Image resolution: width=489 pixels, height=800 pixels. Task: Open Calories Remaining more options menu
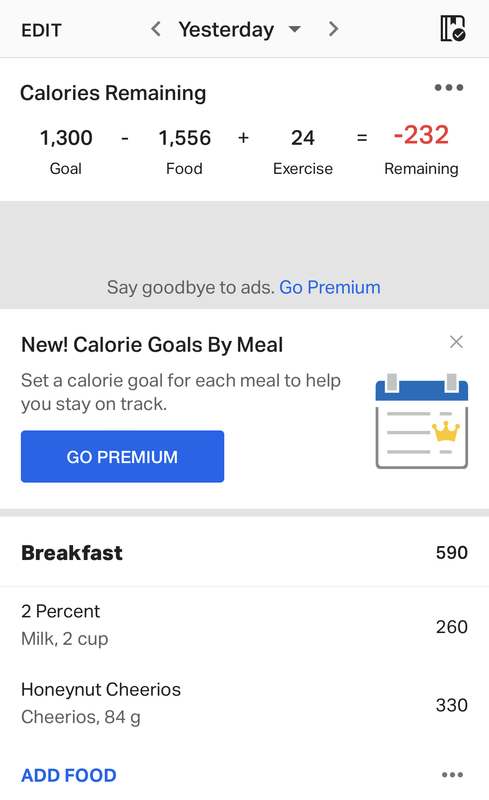point(449,88)
